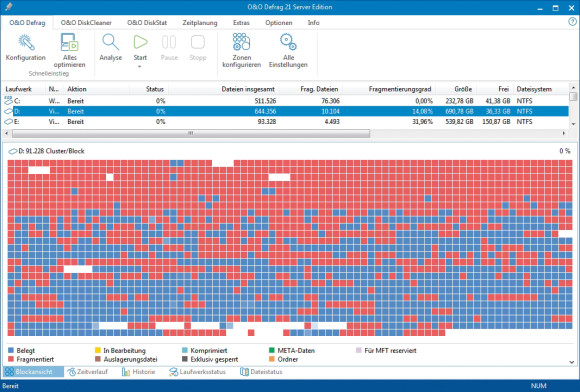
Task: Open the Extras tab
Action: tap(241, 23)
